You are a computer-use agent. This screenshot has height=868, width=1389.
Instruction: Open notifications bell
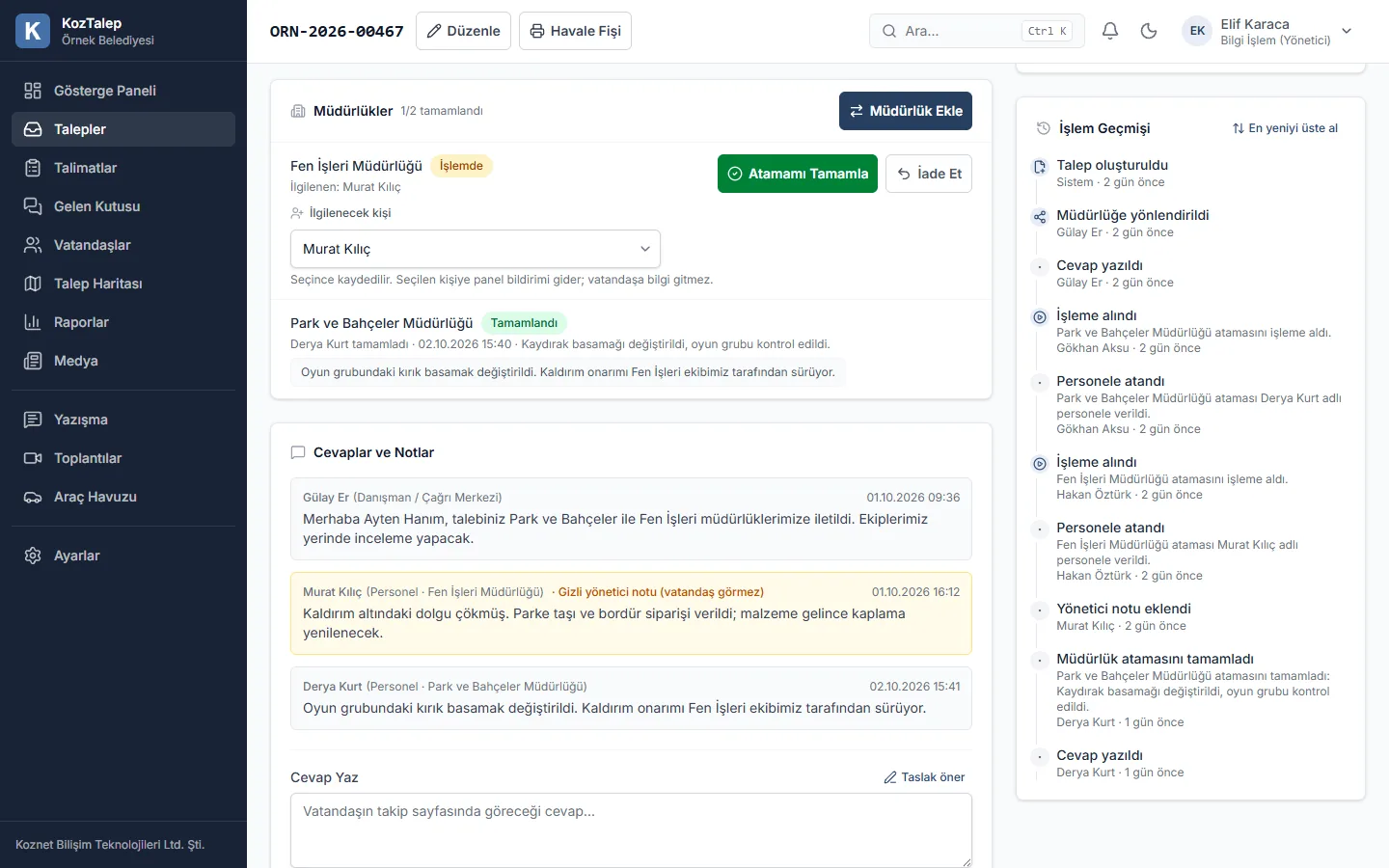1110,31
